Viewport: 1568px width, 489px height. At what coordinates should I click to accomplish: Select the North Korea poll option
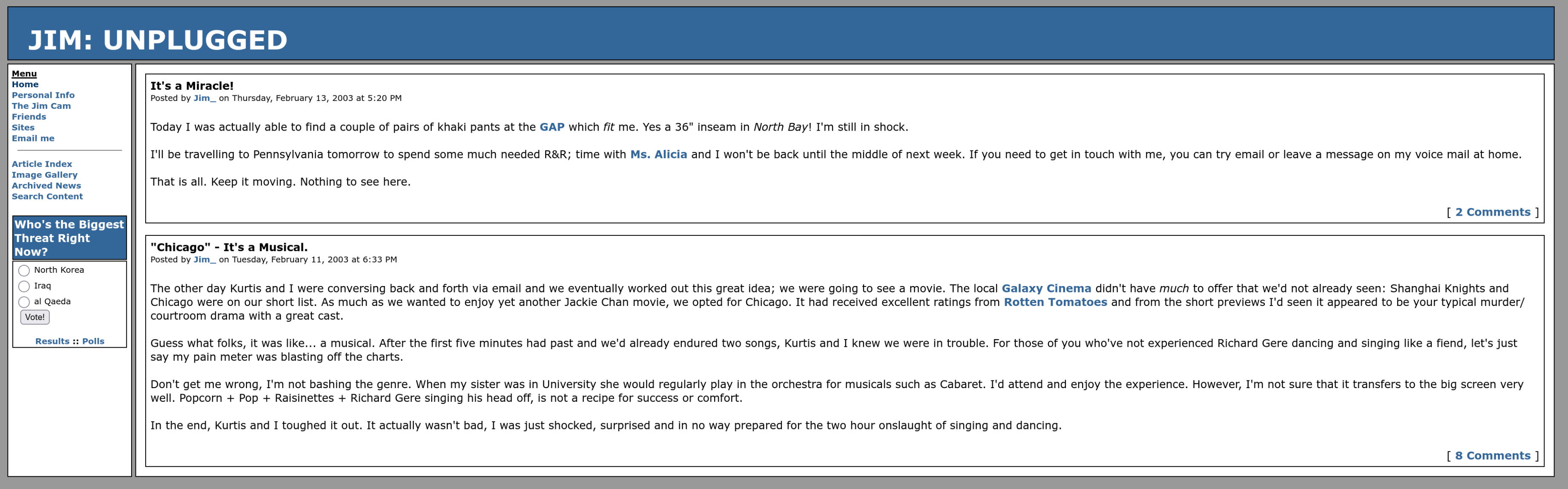[x=24, y=271]
